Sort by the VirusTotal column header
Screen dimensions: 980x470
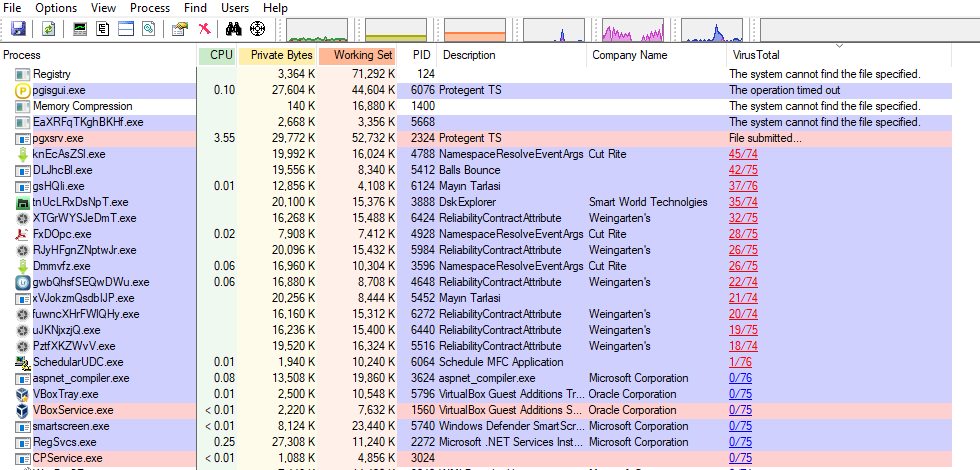(839, 55)
